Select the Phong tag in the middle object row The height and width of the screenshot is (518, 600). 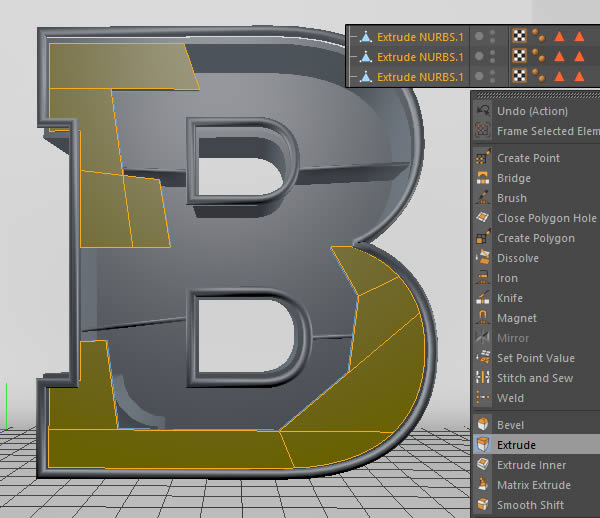coord(538,55)
